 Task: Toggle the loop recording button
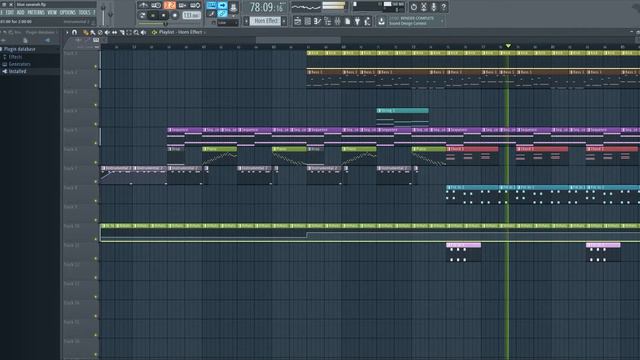(195, 5)
